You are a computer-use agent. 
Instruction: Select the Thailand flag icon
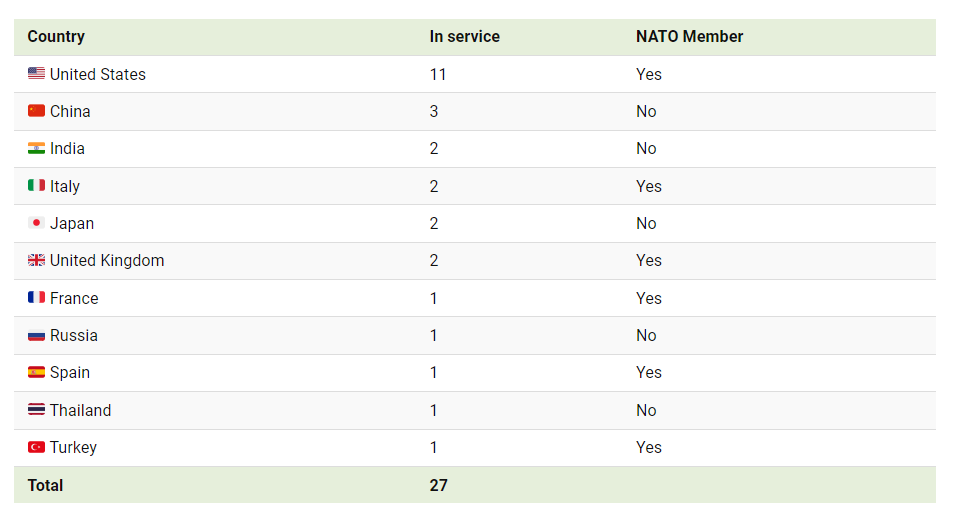click(36, 410)
